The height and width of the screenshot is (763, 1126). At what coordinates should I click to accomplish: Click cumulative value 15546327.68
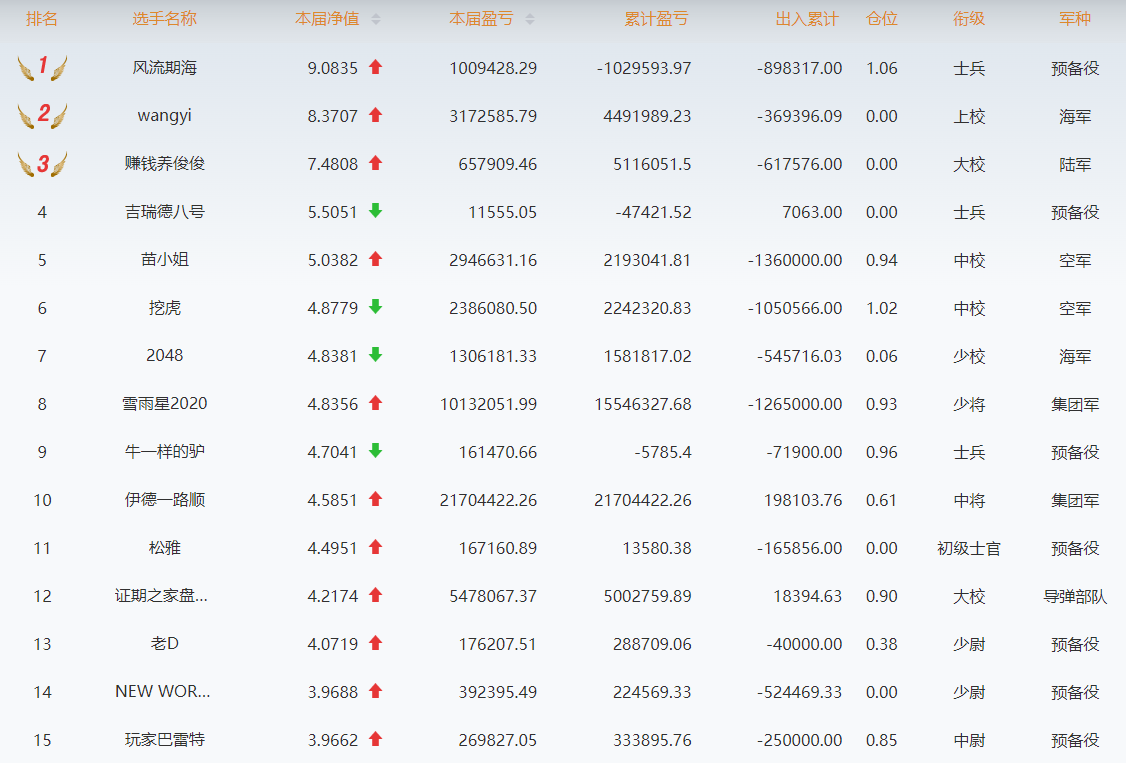(643, 404)
